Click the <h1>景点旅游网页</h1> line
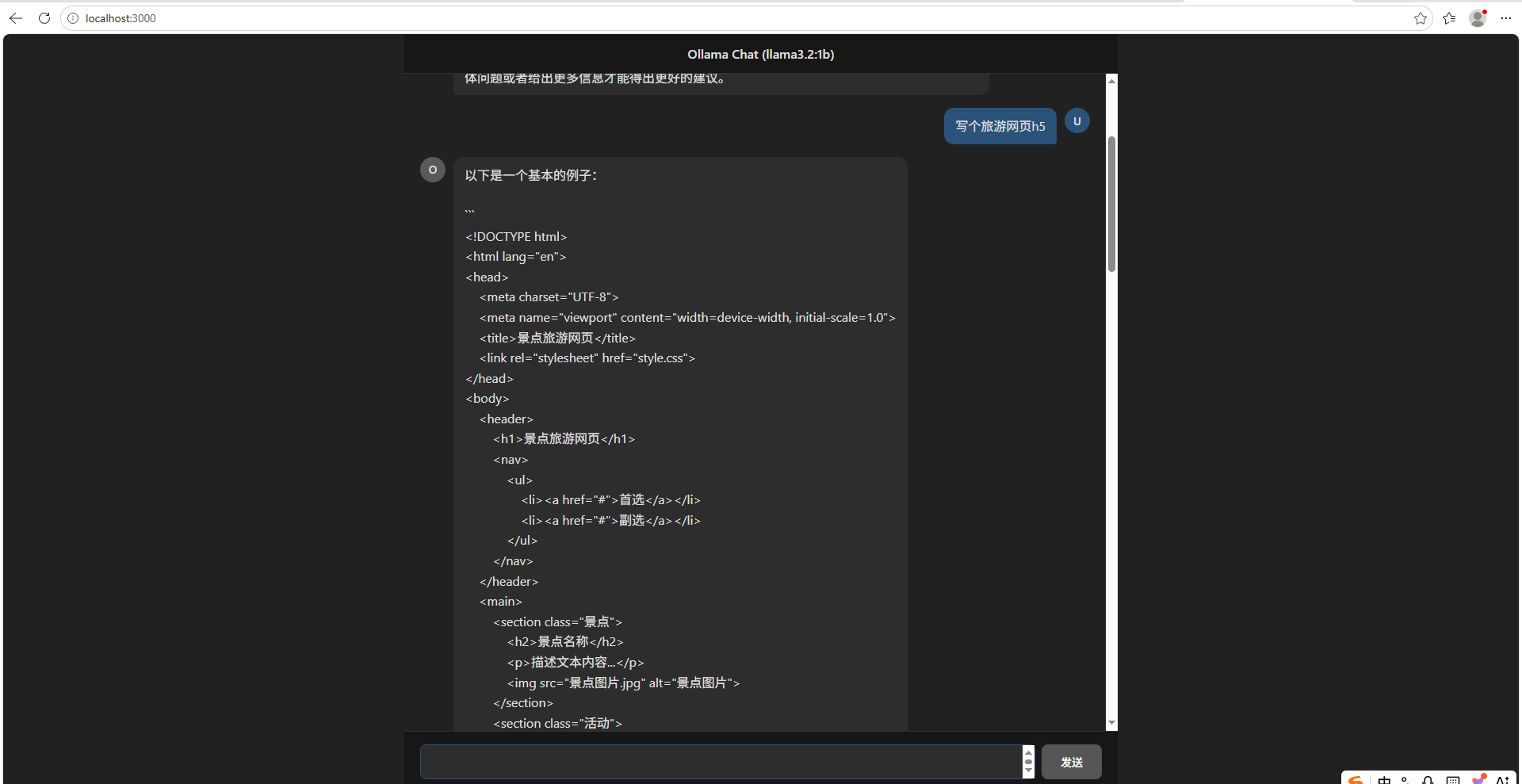The height and width of the screenshot is (784, 1522). (x=564, y=439)
